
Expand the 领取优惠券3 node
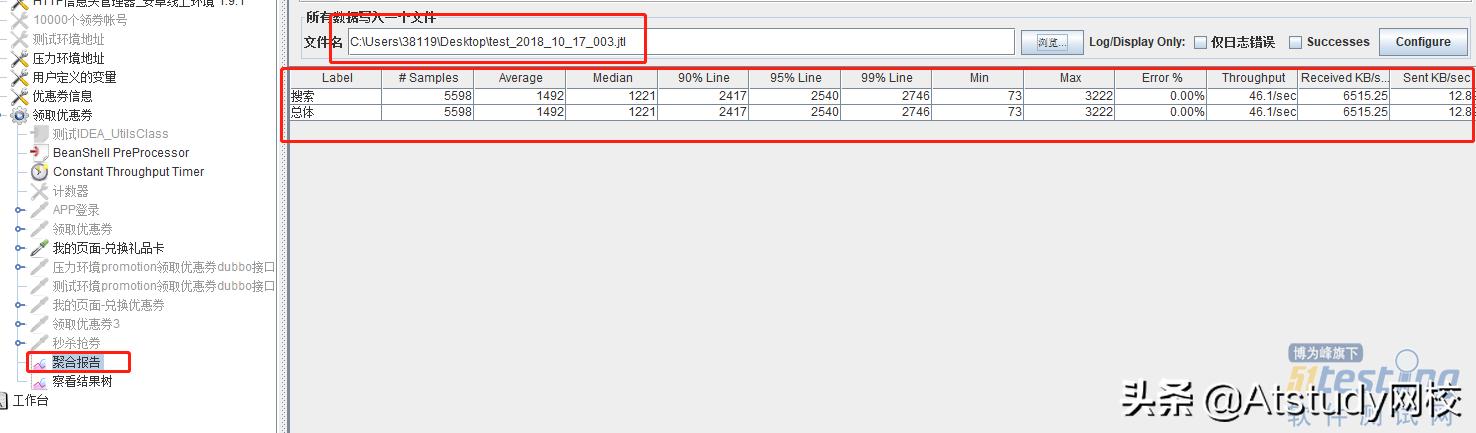(20, 324)
